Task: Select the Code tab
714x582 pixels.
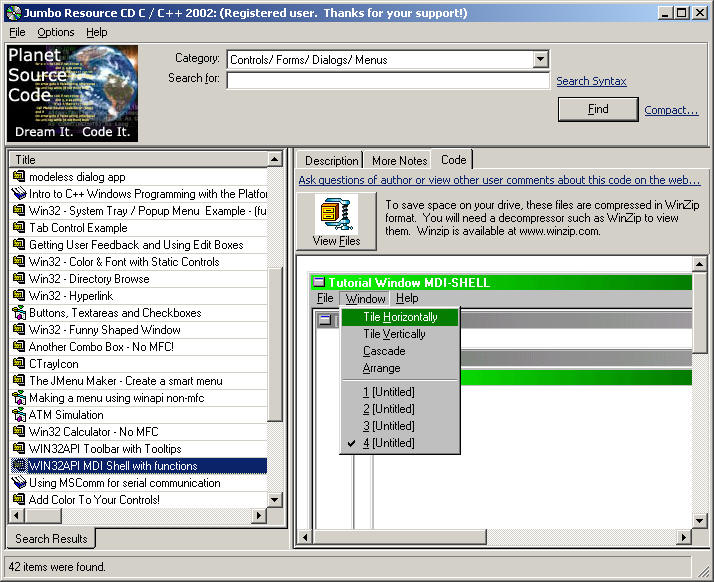Action: [453, 160]
